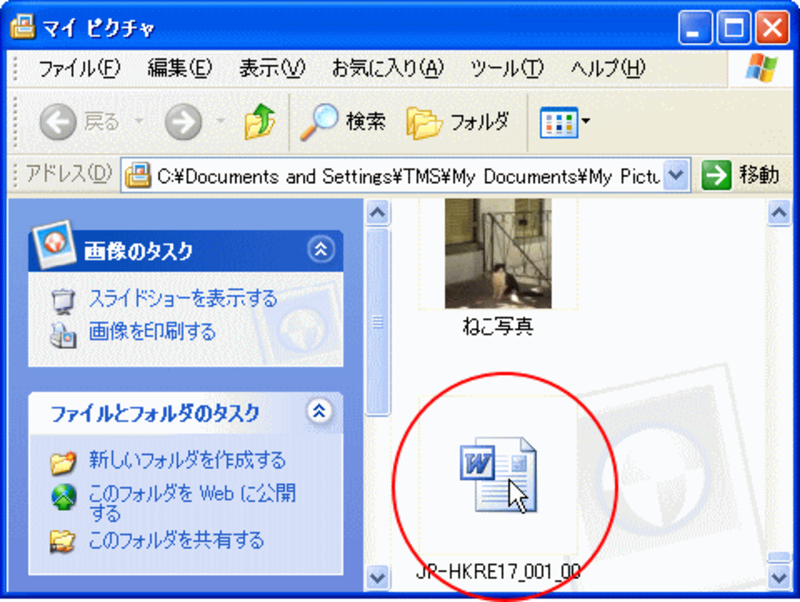Minimize the マイ ピクチャ window
The image size is (800, 602).
point(695,27)
